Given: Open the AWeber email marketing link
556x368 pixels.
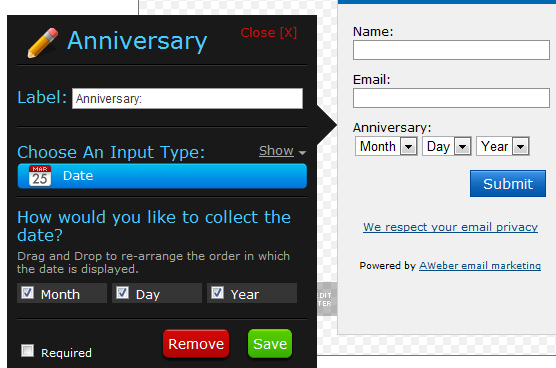Looking at the screenshot, I should coord(480,266).
